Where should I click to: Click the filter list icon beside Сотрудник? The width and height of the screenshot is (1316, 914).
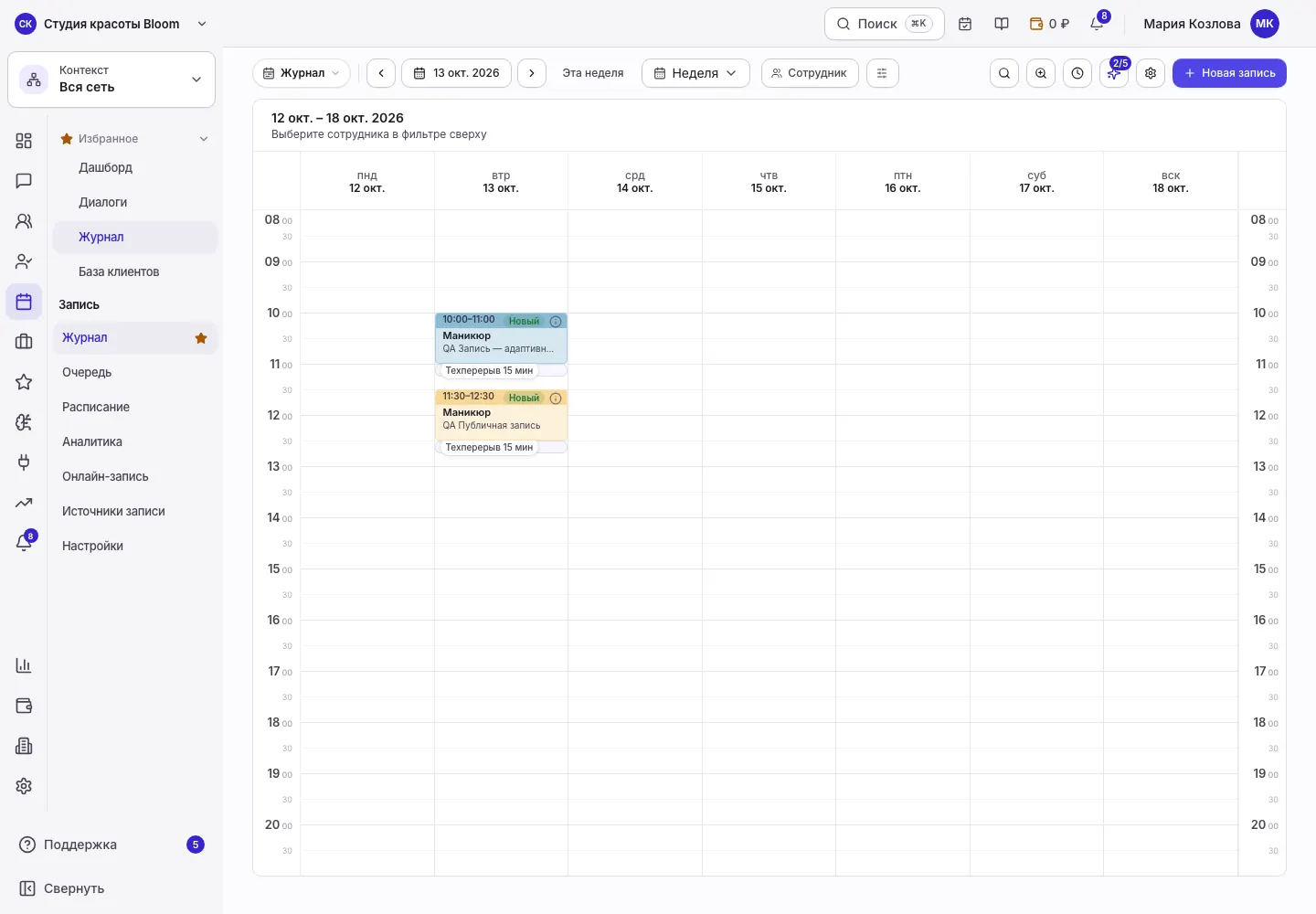click(882, 73)
